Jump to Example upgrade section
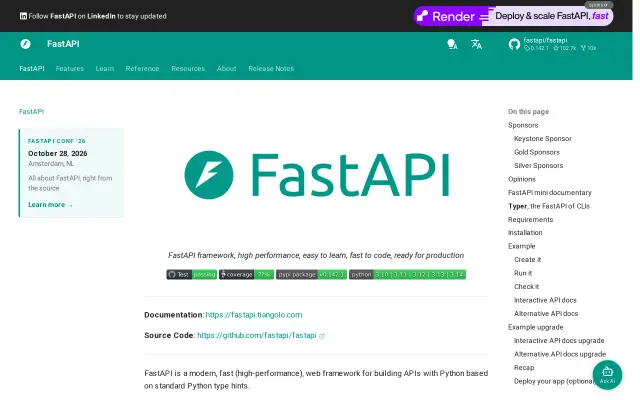Viewport: 640px width, 400px height. (x=536, y=327)
